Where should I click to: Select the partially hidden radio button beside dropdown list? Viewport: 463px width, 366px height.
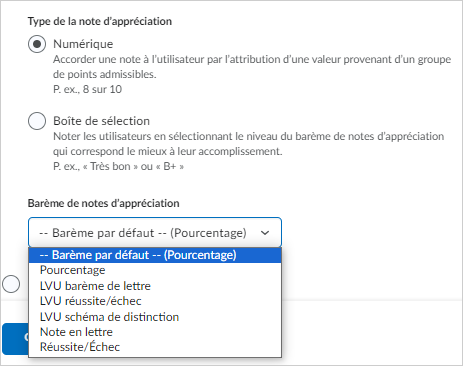pos(11,284)
